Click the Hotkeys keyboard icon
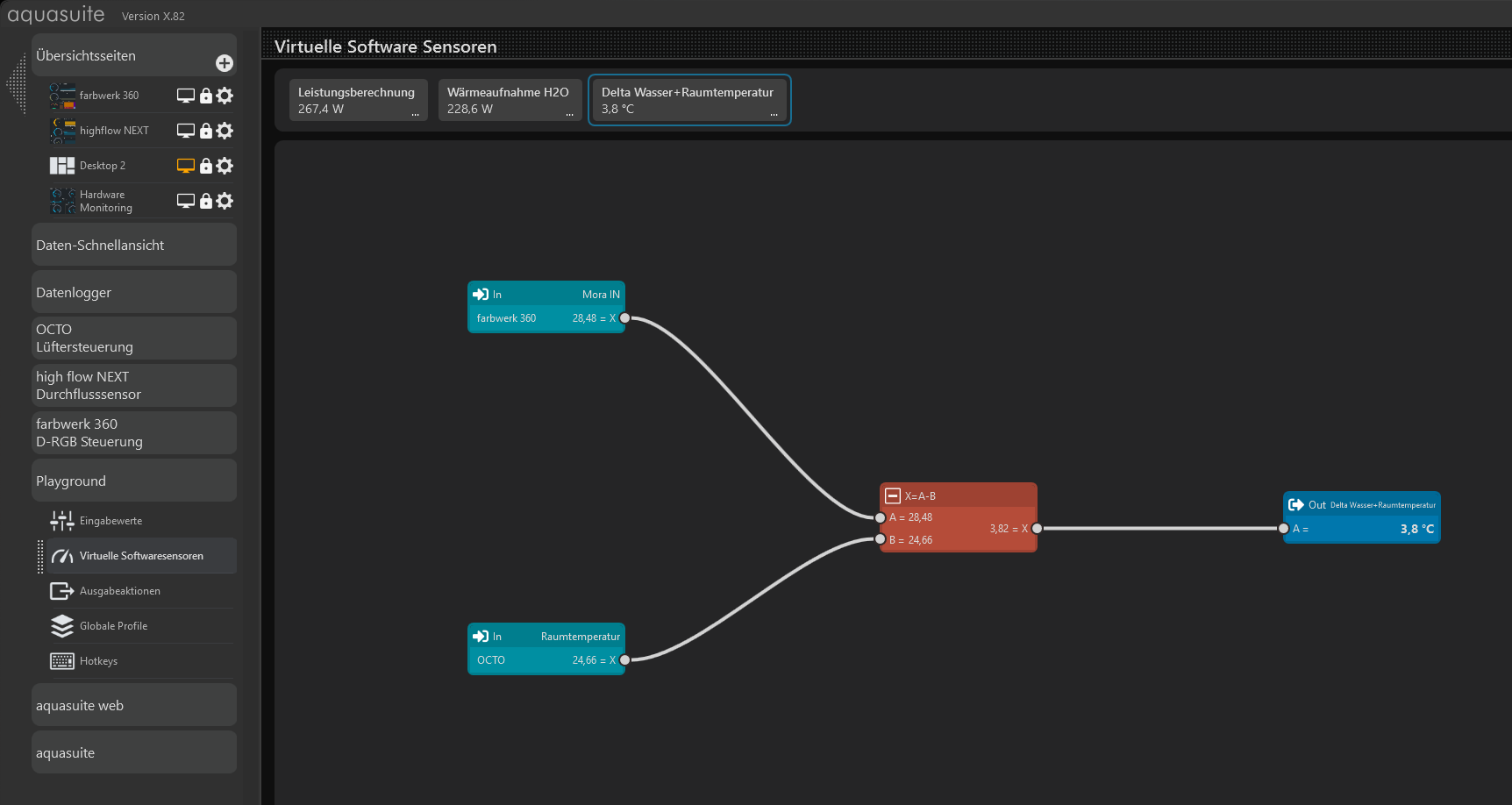Viewport: 1512px width, 805px height. point(62,661)
